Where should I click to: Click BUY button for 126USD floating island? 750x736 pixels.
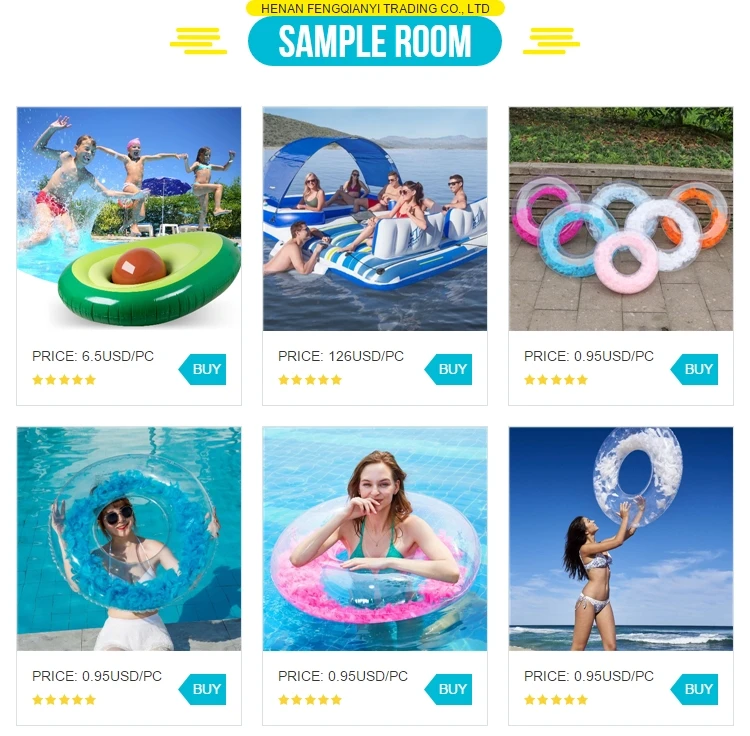tap(448, 369)
